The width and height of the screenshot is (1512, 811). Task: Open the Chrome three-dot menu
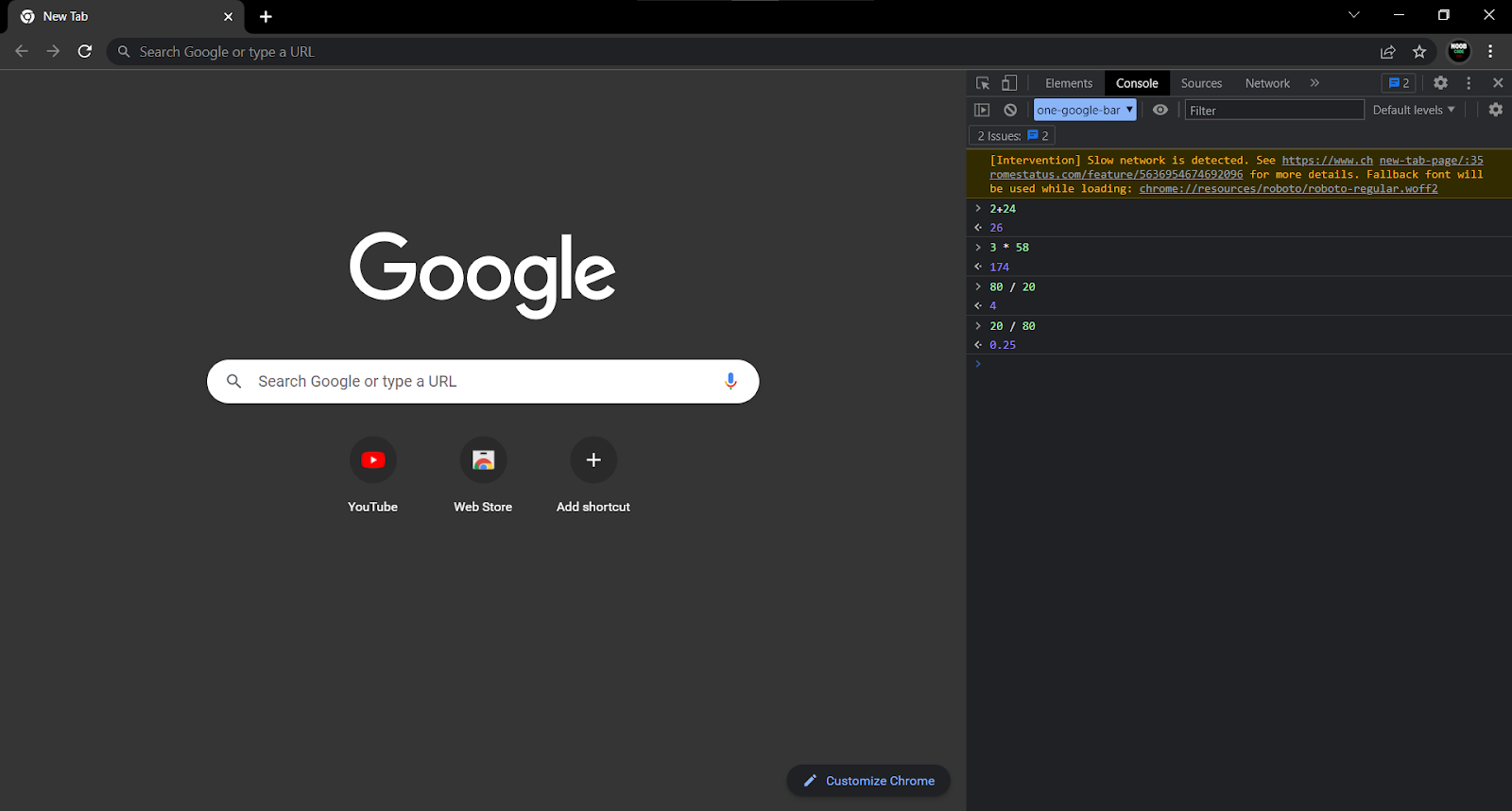click(x=1490, y=51)
